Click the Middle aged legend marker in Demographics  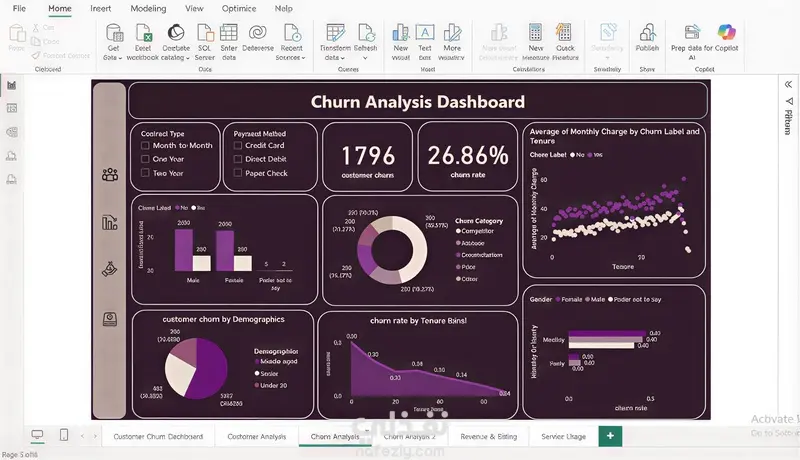[x=257, y=361]
